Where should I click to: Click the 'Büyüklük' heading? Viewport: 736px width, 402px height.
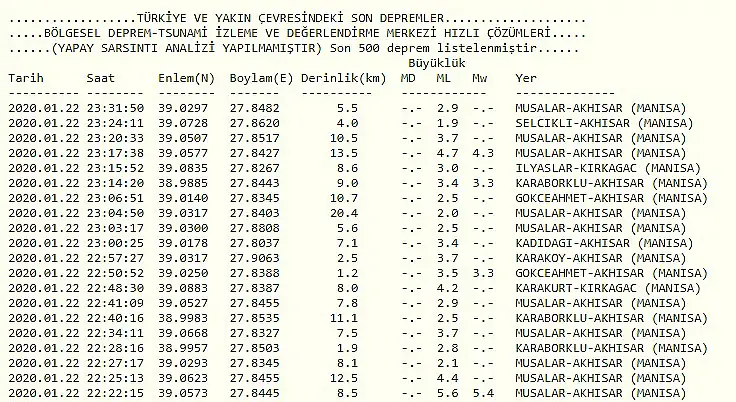coord(437,63)
